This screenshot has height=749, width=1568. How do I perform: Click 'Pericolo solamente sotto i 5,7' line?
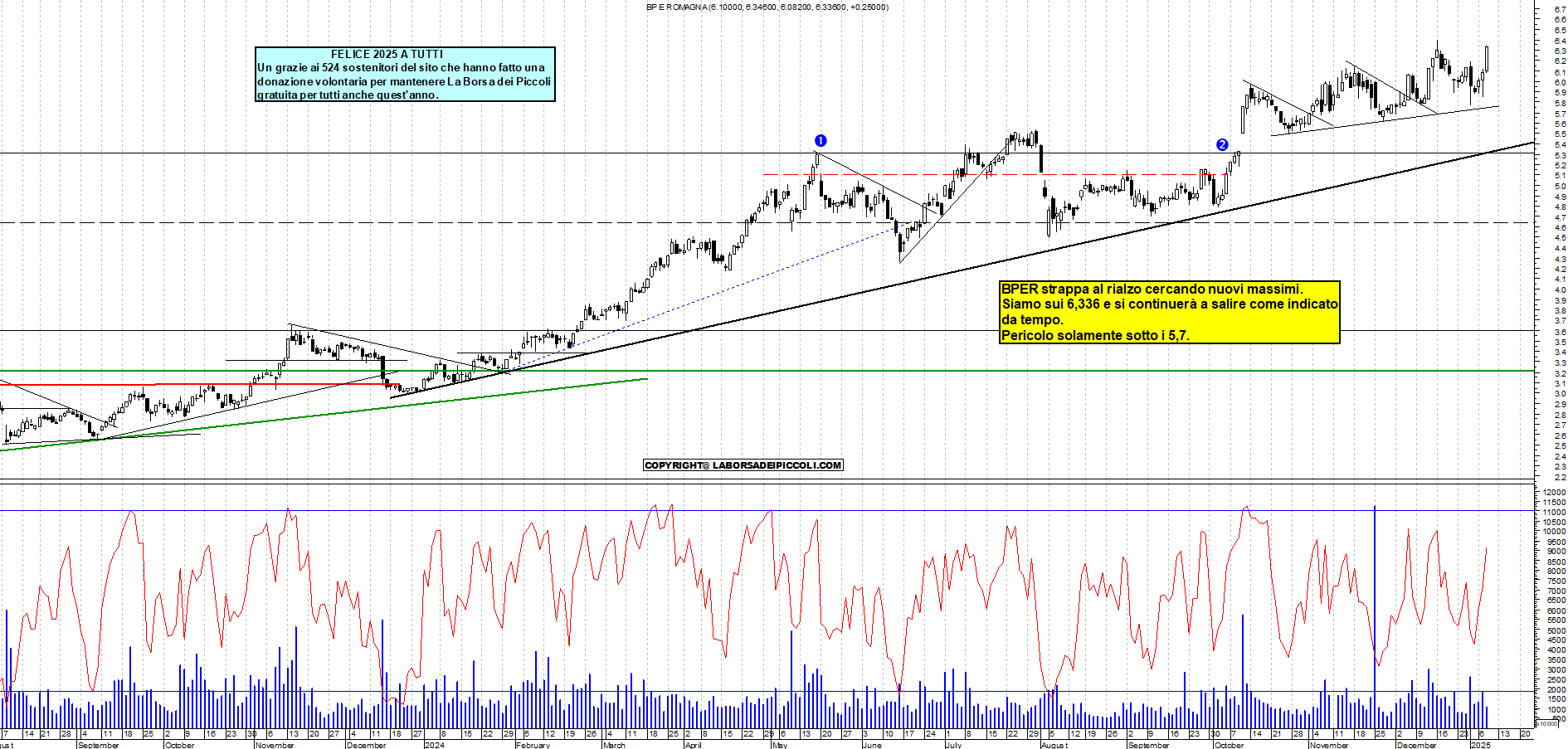(1094, 335)
